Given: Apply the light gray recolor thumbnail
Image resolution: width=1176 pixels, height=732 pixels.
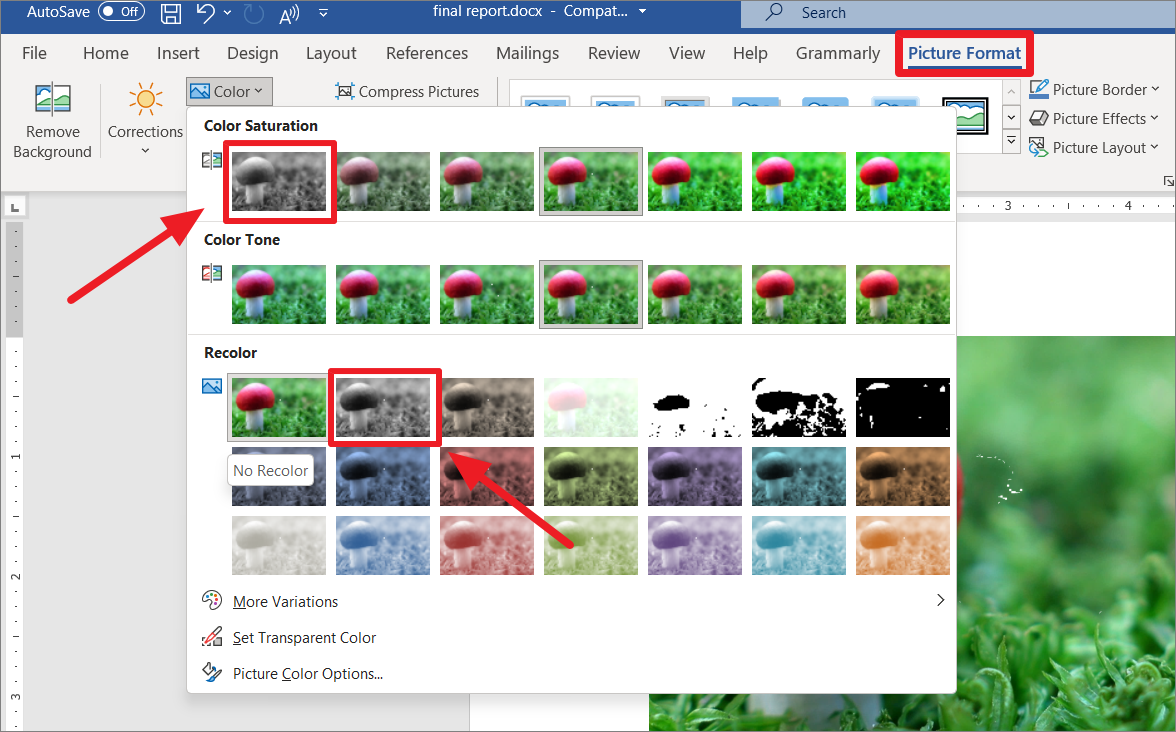Looking at the screenshot, I should tap(279, 545).
